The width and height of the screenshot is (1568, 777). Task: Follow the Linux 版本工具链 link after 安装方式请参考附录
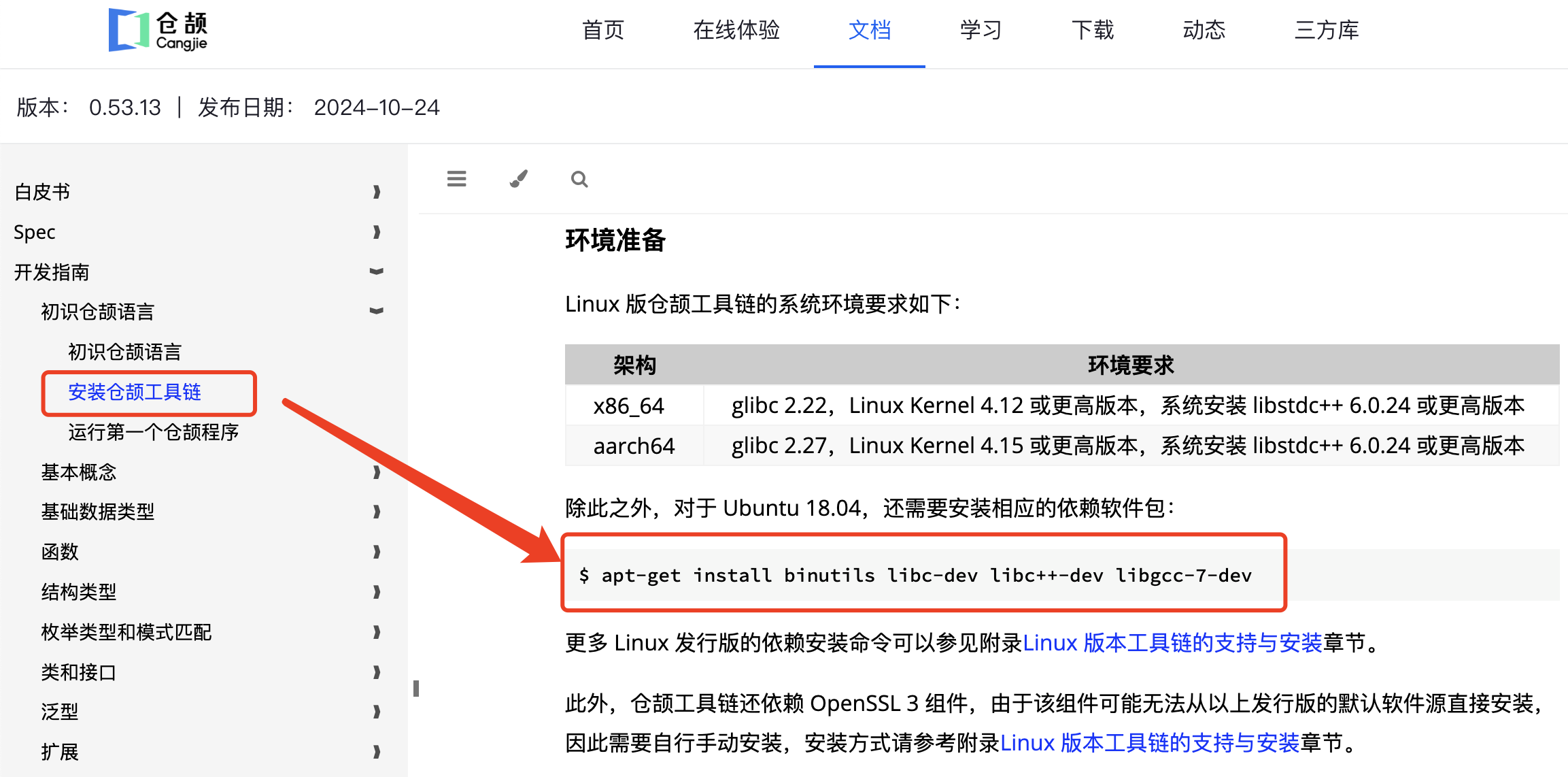pos(1150,742)
